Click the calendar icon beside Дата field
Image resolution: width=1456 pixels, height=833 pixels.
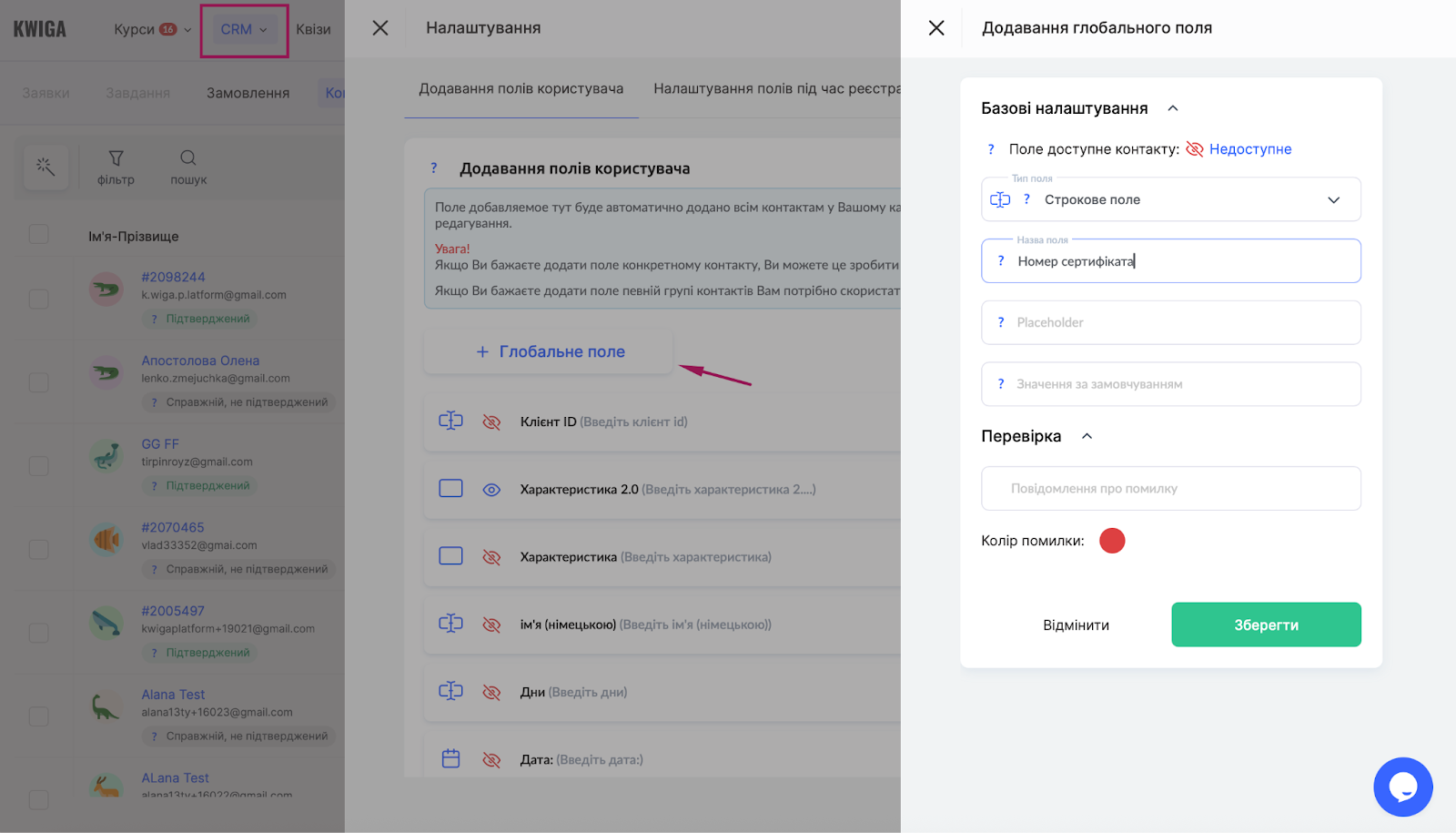pos(450,758)
